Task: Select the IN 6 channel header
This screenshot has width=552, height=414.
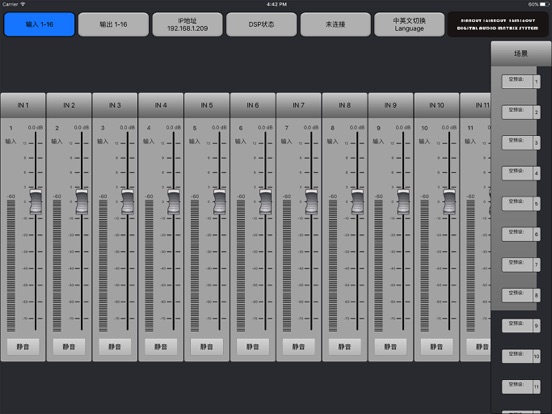Action: coord(252,105)
